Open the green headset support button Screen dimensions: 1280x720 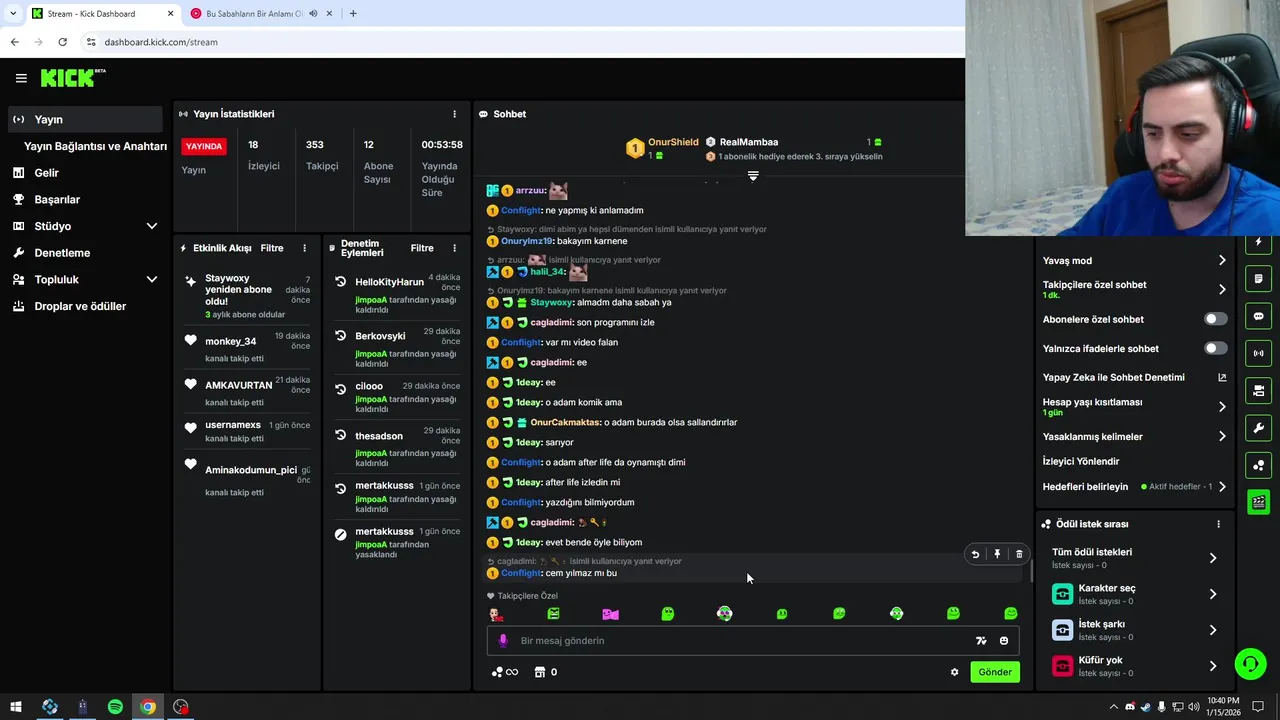[1249, 664]
